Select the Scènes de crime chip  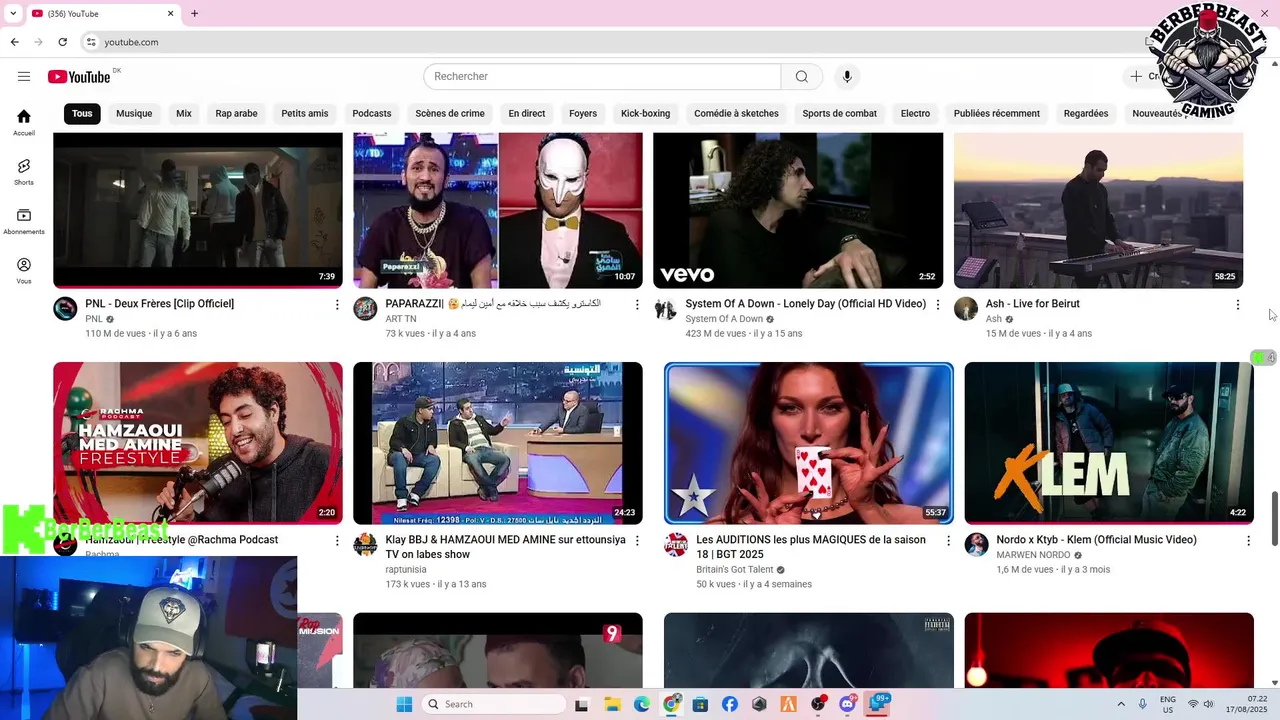450,114
